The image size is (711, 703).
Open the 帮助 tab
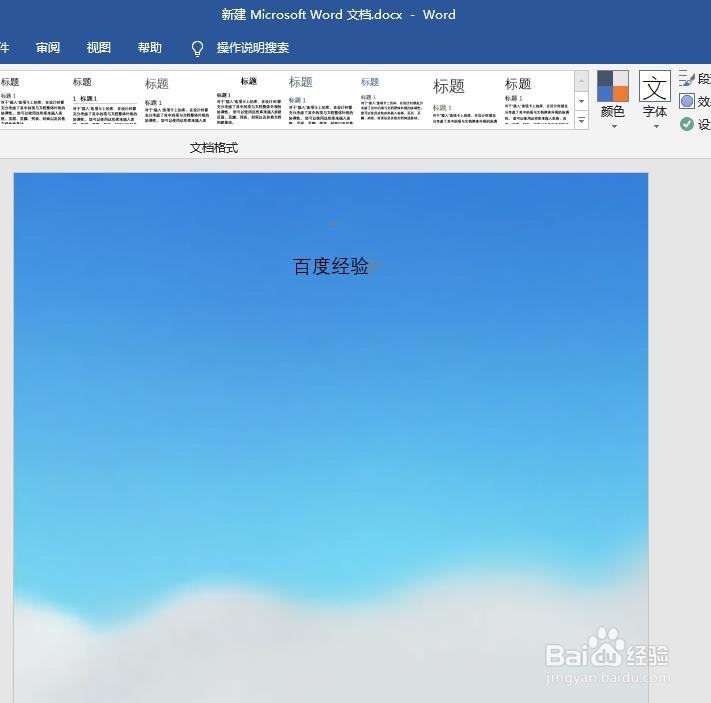[x=150, y=48]
